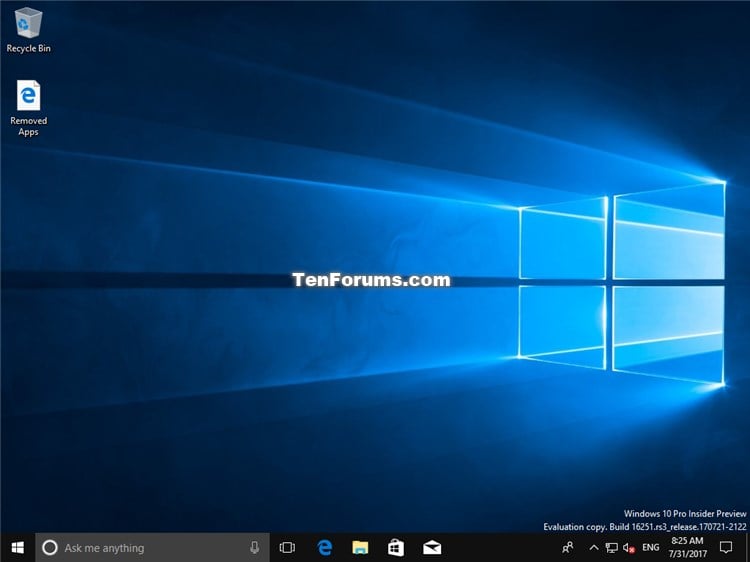The image size is (750, 562).
Task: Select the Recycle Bin desktop icon
Action: point(28,30)
